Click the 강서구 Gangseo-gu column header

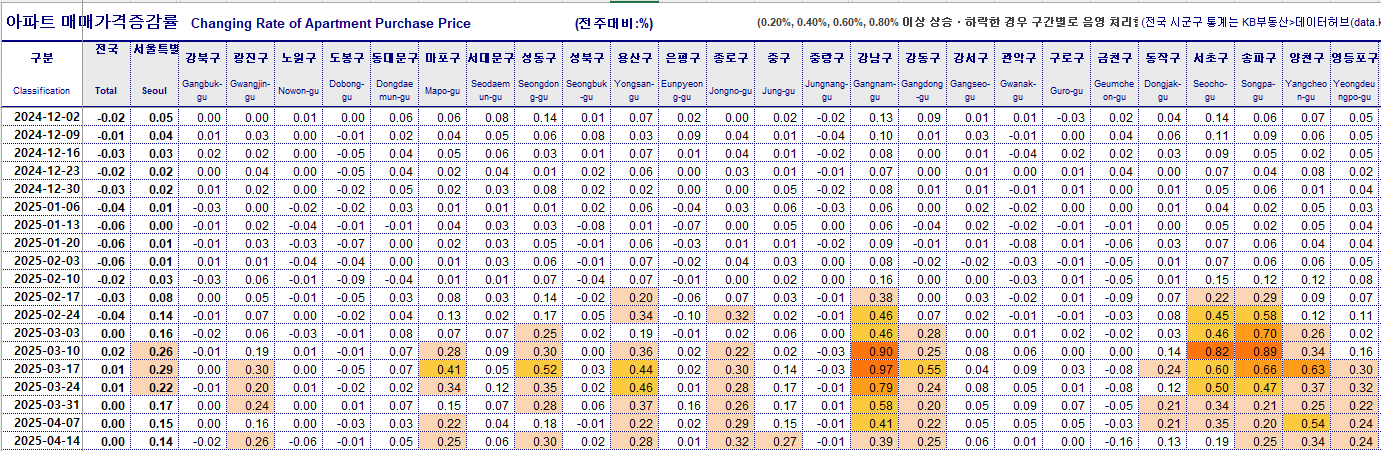970,73
